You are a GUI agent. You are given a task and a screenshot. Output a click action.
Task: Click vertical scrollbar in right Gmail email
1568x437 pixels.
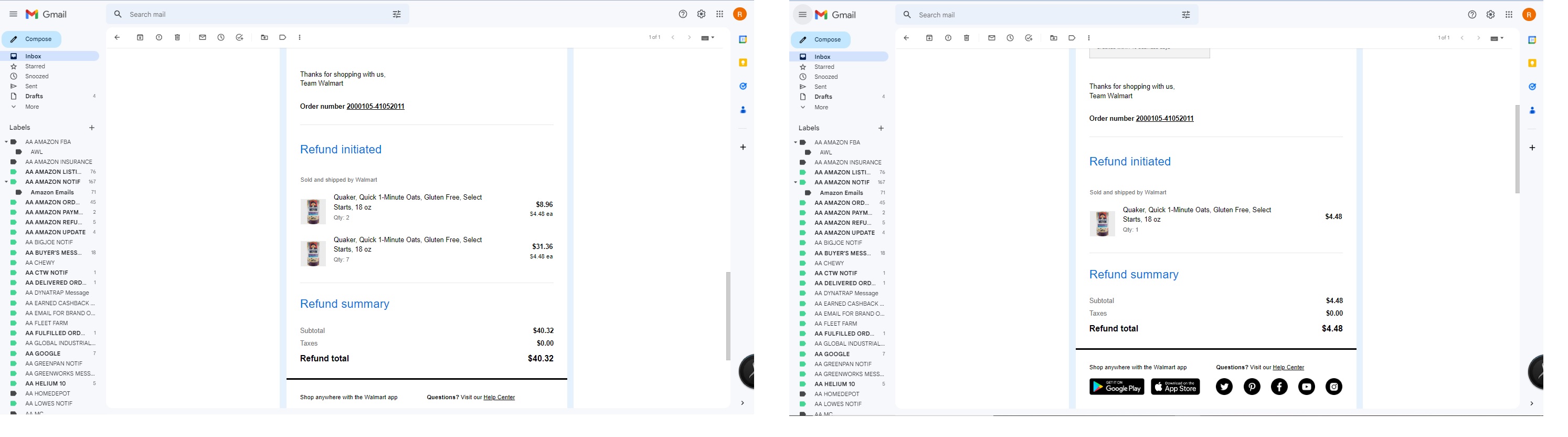tap(1517, 149)
